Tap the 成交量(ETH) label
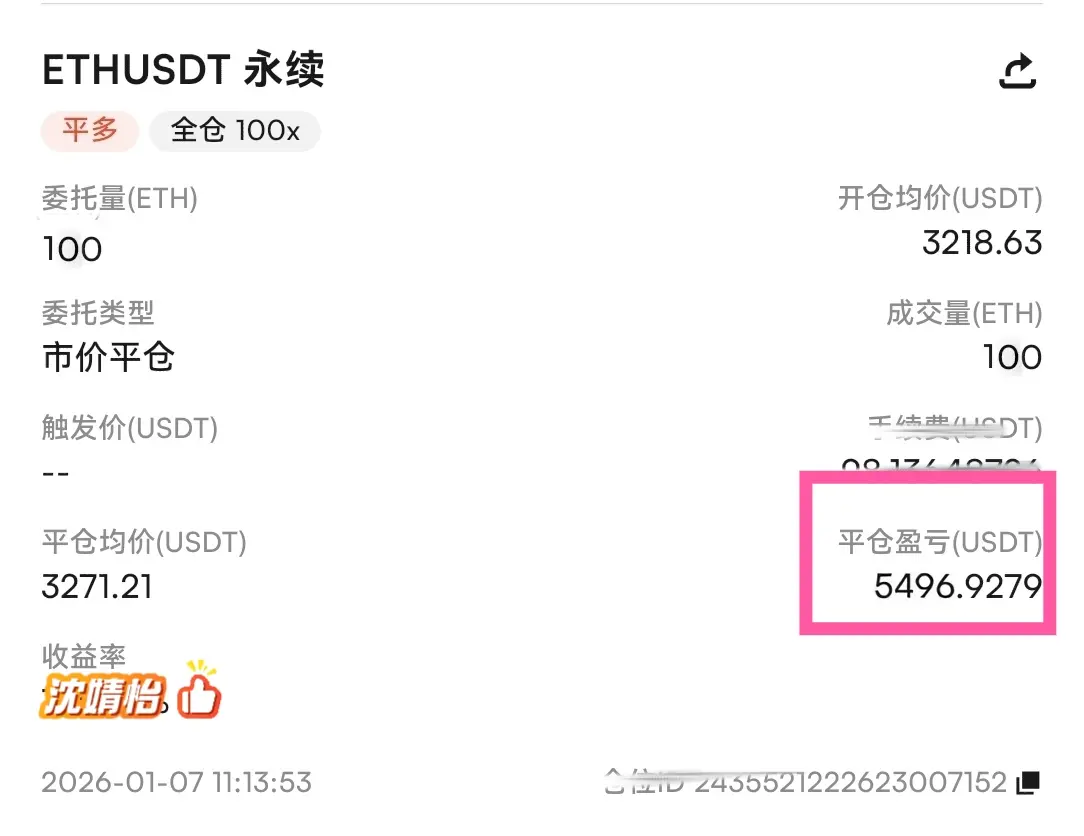 tap(964, 313)
